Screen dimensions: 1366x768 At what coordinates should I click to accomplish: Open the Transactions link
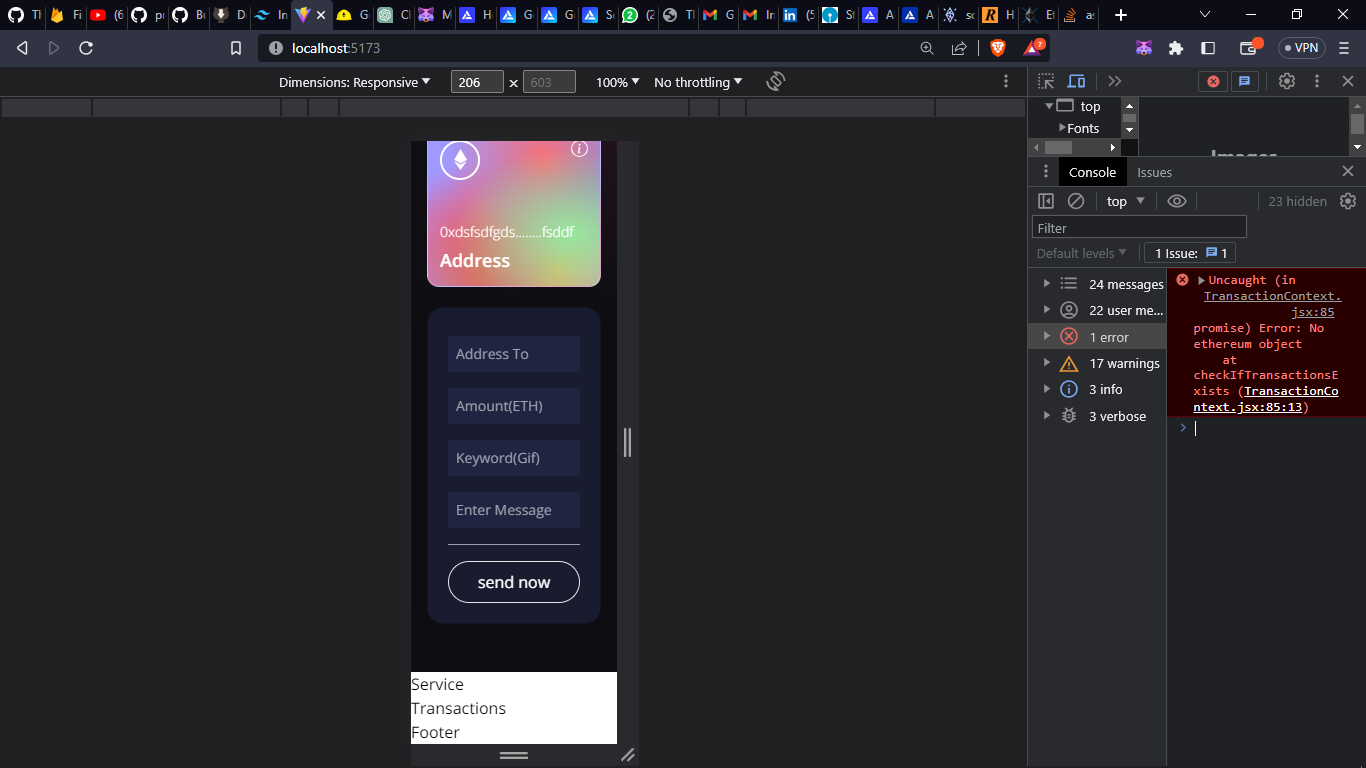(459, 708)
